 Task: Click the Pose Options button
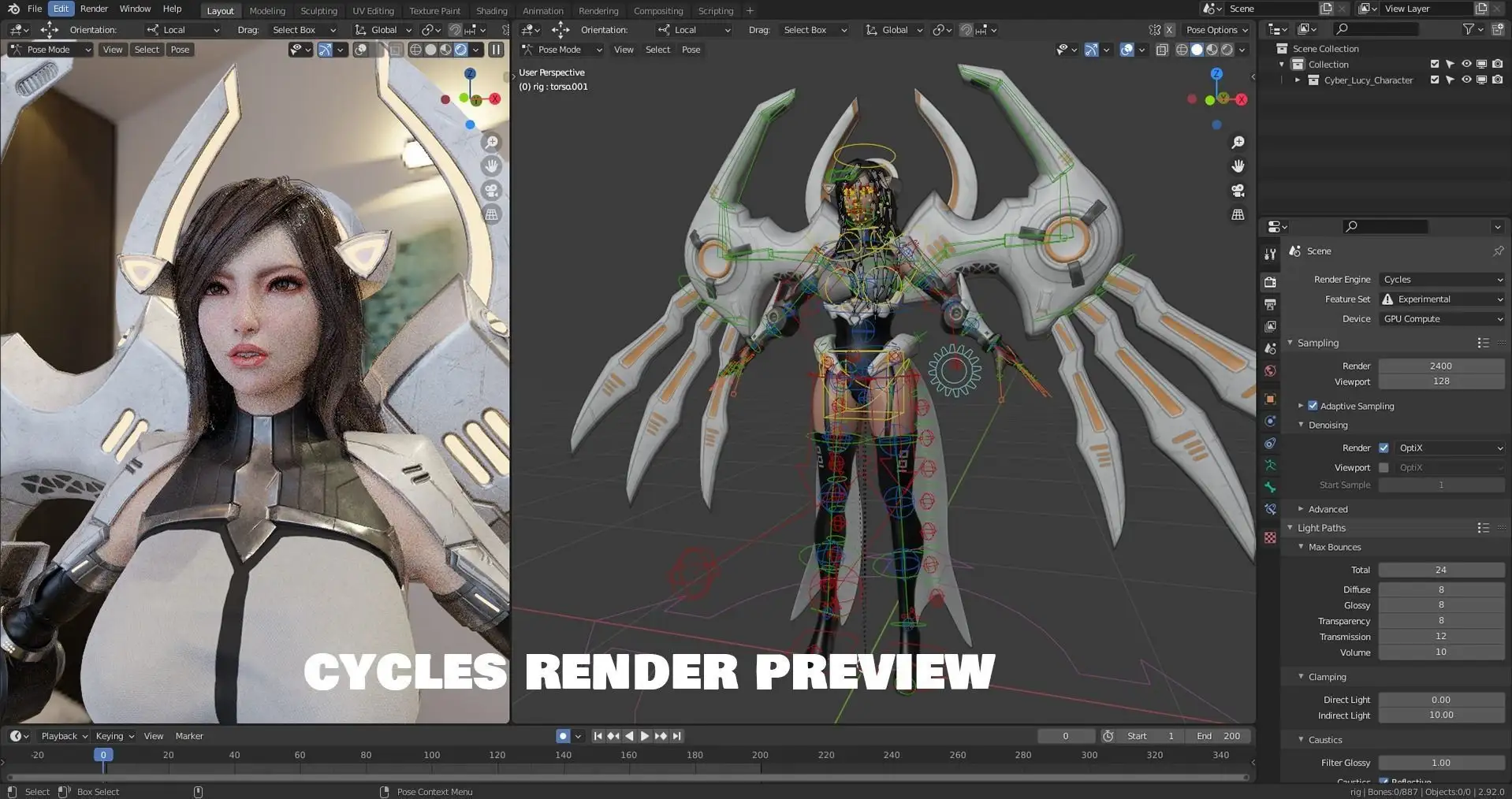coord(1216,30)
